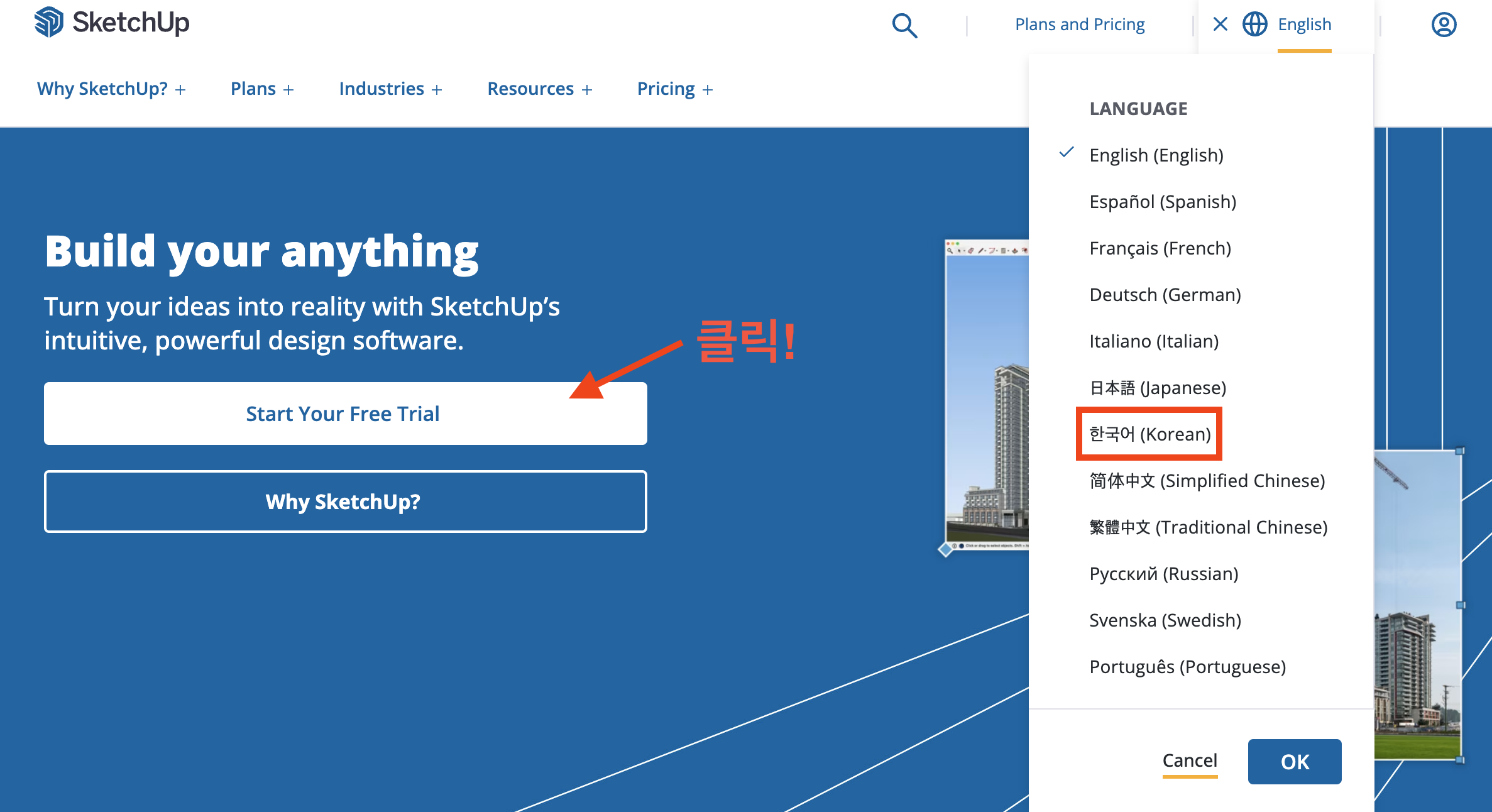The height and width of the screenshot is (812, 1492).
Task: Open the user account profile icon
Action: [1444, 25]
